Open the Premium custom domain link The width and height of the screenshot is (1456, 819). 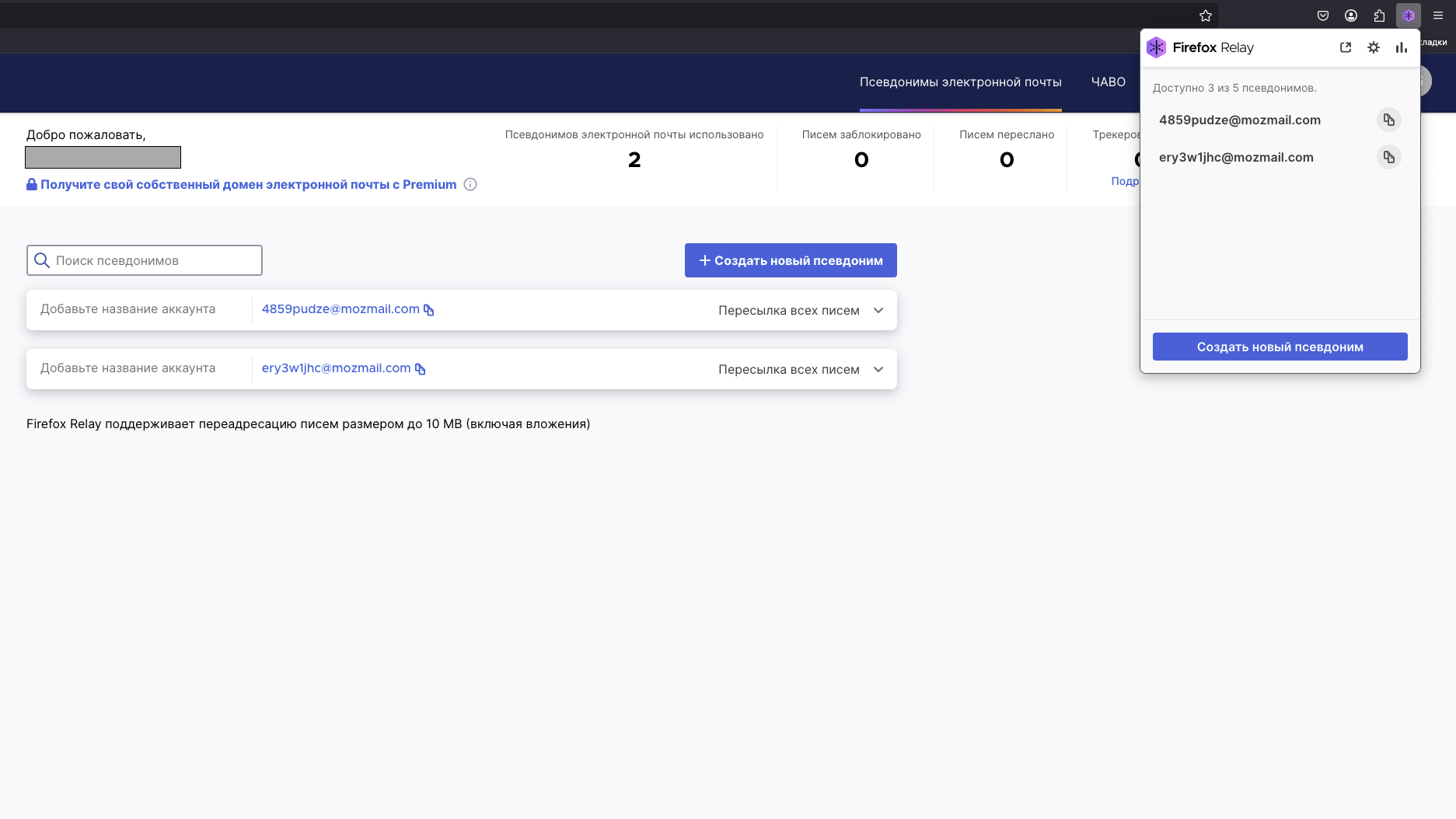coord(248,184)
